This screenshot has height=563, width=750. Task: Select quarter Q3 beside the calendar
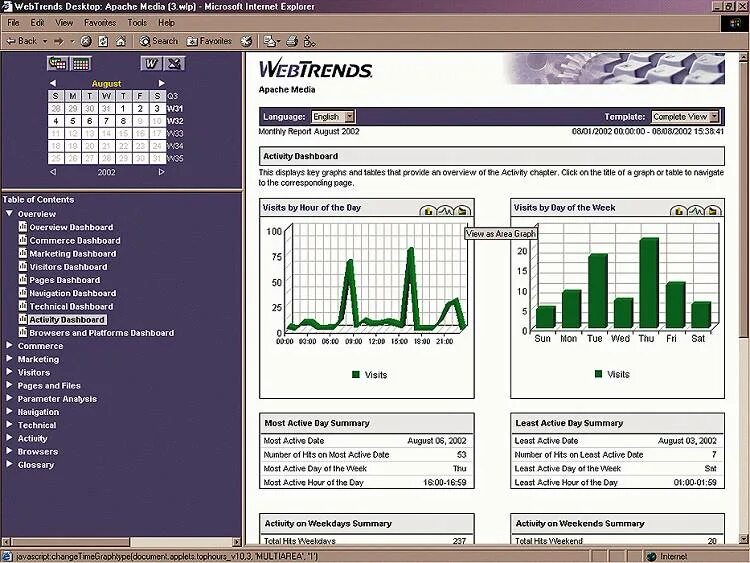click(172, 96)
